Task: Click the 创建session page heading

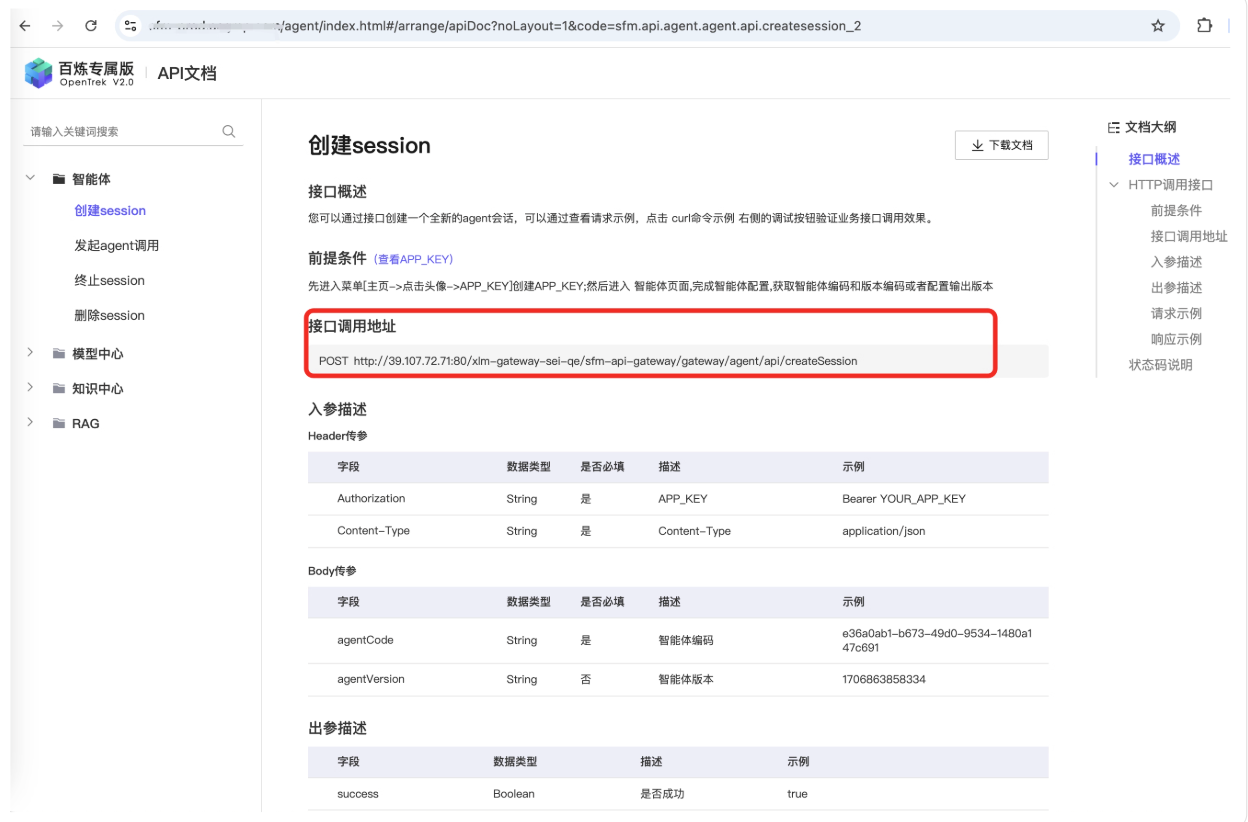Action: tap(369, 145)
